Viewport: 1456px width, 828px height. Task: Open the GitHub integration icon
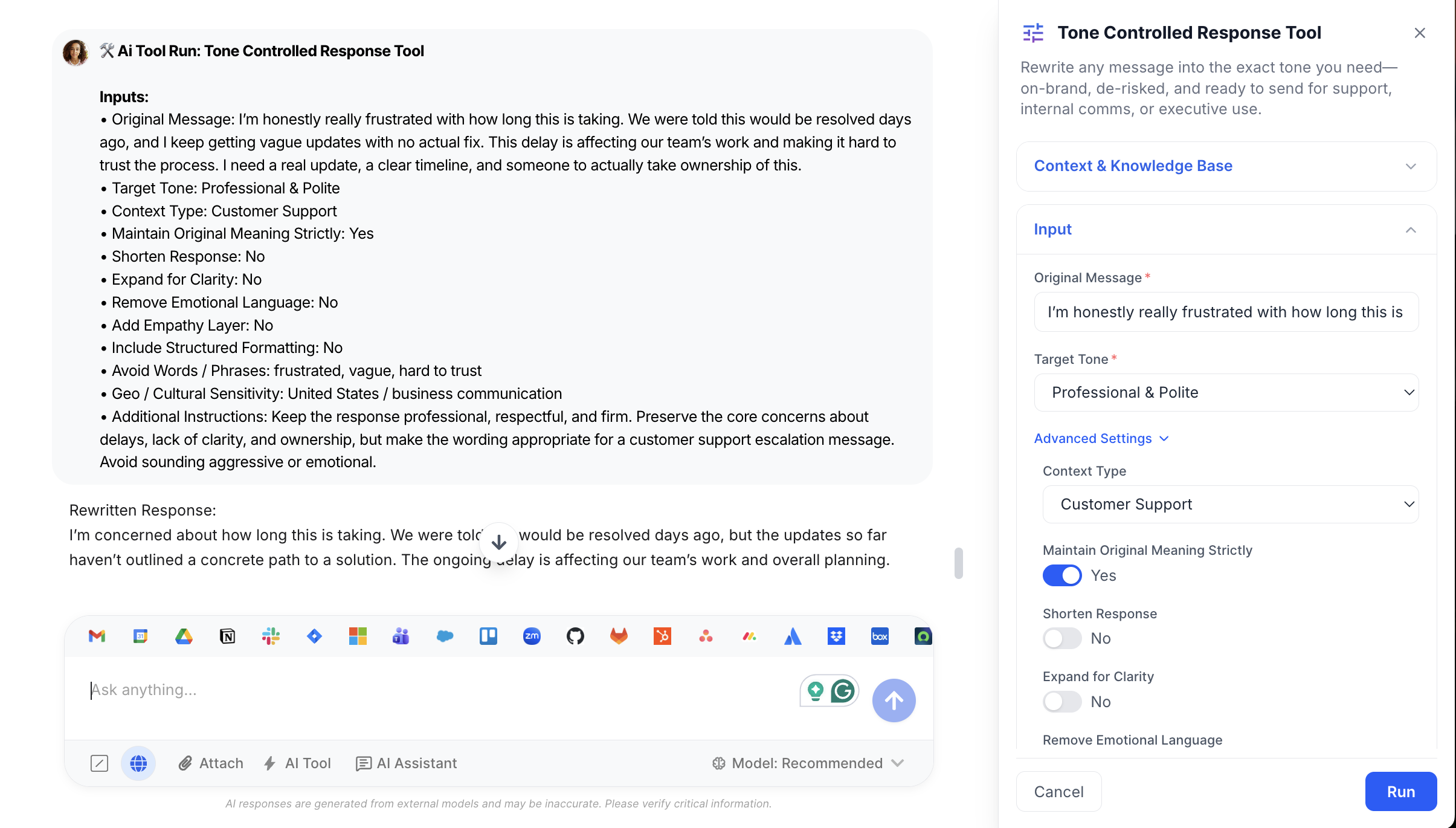click(x=575, y=636)
